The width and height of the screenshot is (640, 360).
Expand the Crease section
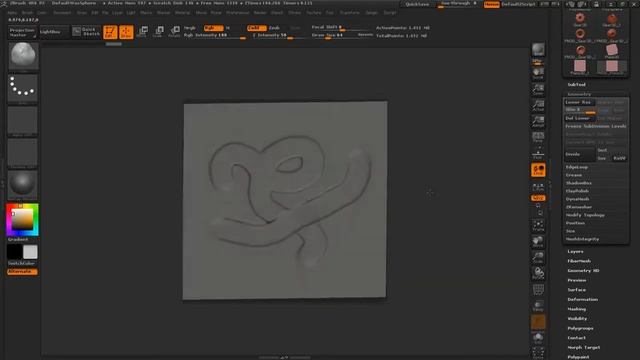click(574, 175)
